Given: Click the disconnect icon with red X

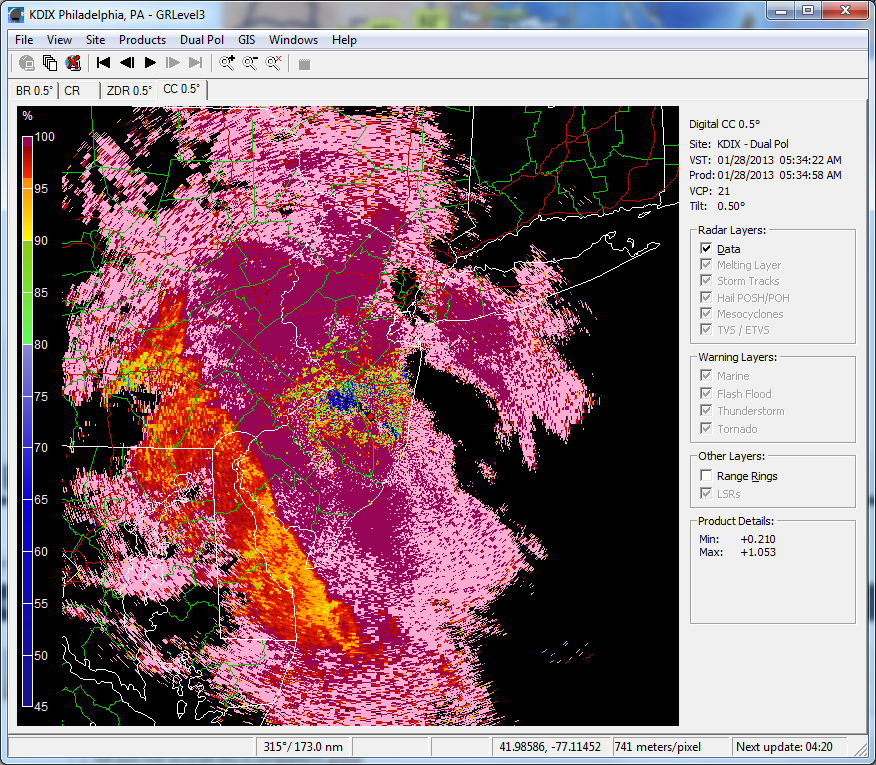Looking at the screenshot, I should coord(73,63).
